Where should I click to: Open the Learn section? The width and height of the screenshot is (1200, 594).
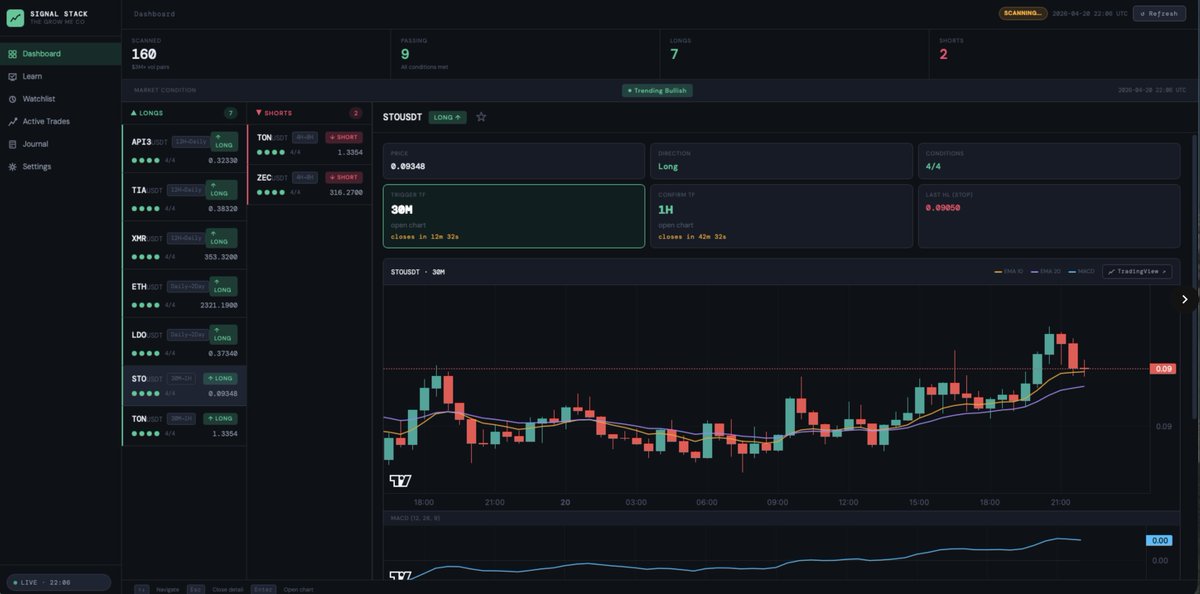point(32,76)
